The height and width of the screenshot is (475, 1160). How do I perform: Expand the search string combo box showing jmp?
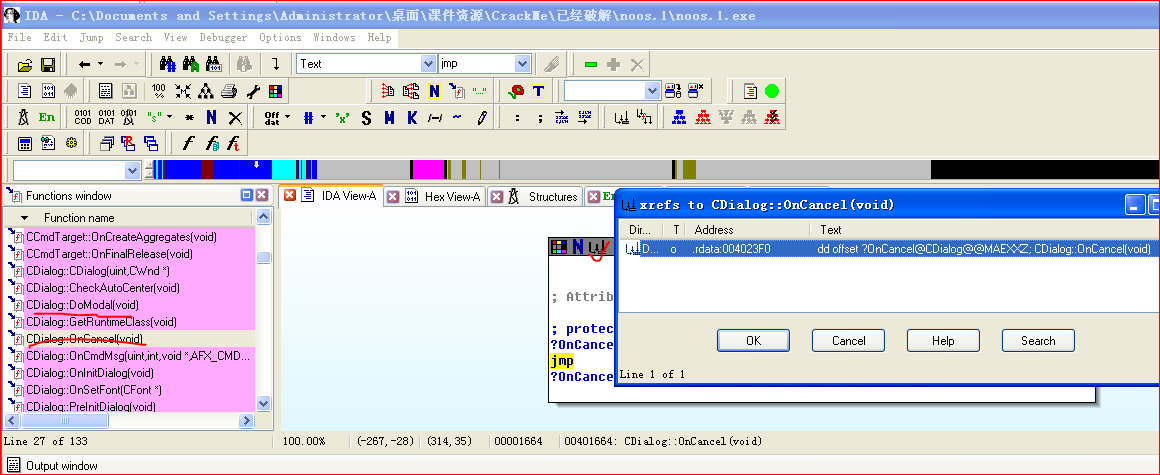coord(523,64)
